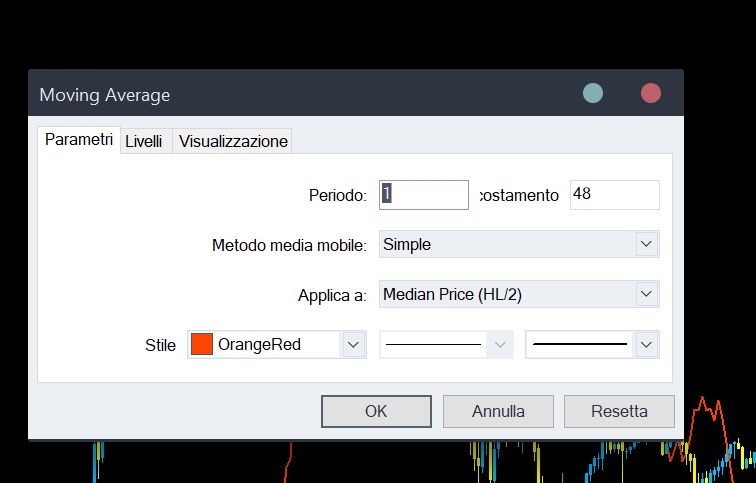Switch to the Livelli tab

pos(144,142)
